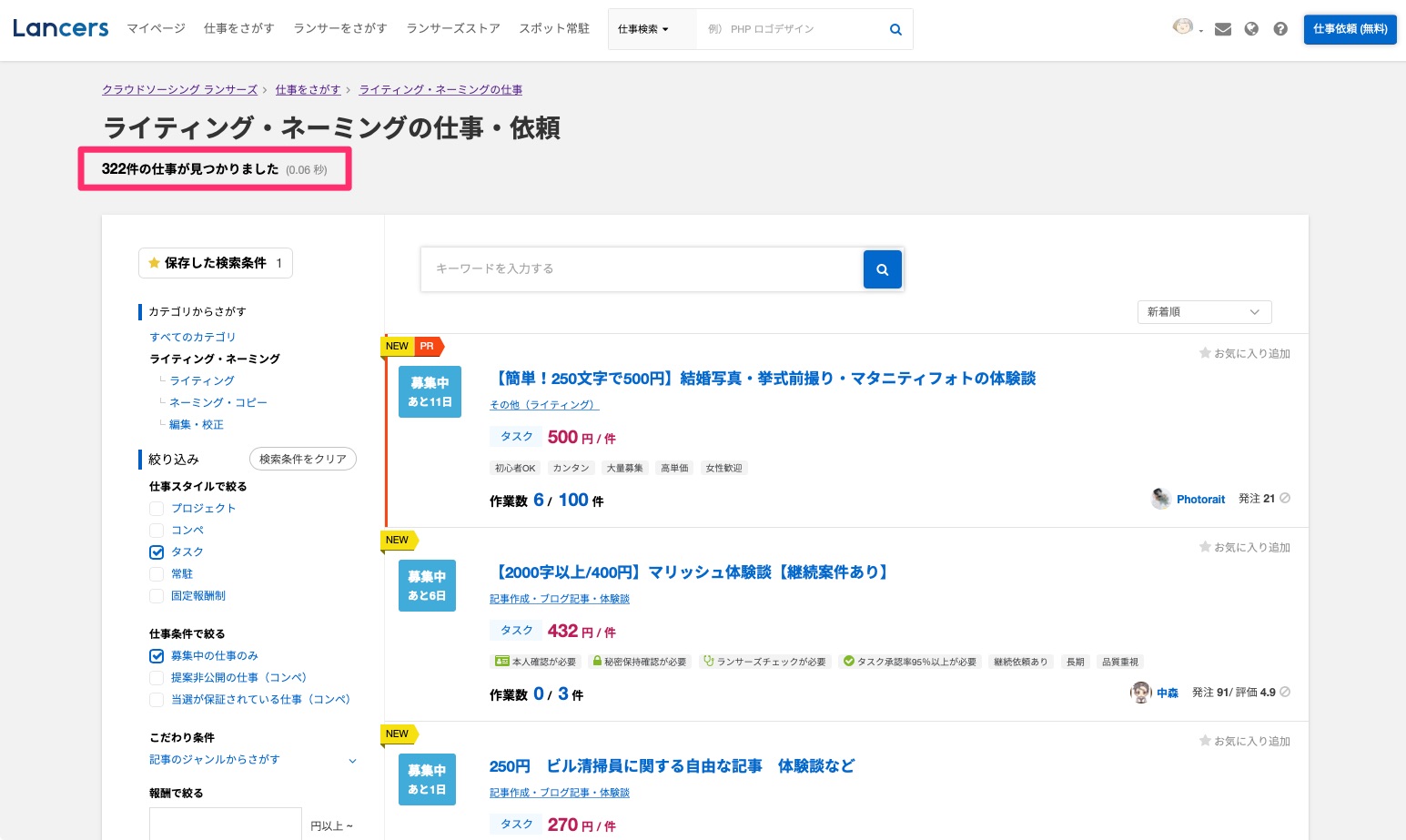The image size is (1406, 840).
Task: Click 中森 client name link
Action: 1168,693
